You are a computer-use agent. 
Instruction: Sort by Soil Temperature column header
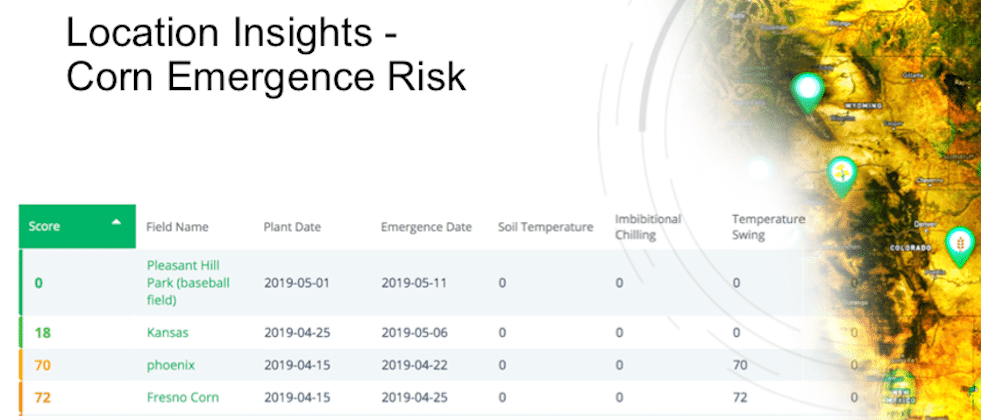pos(546,227)
